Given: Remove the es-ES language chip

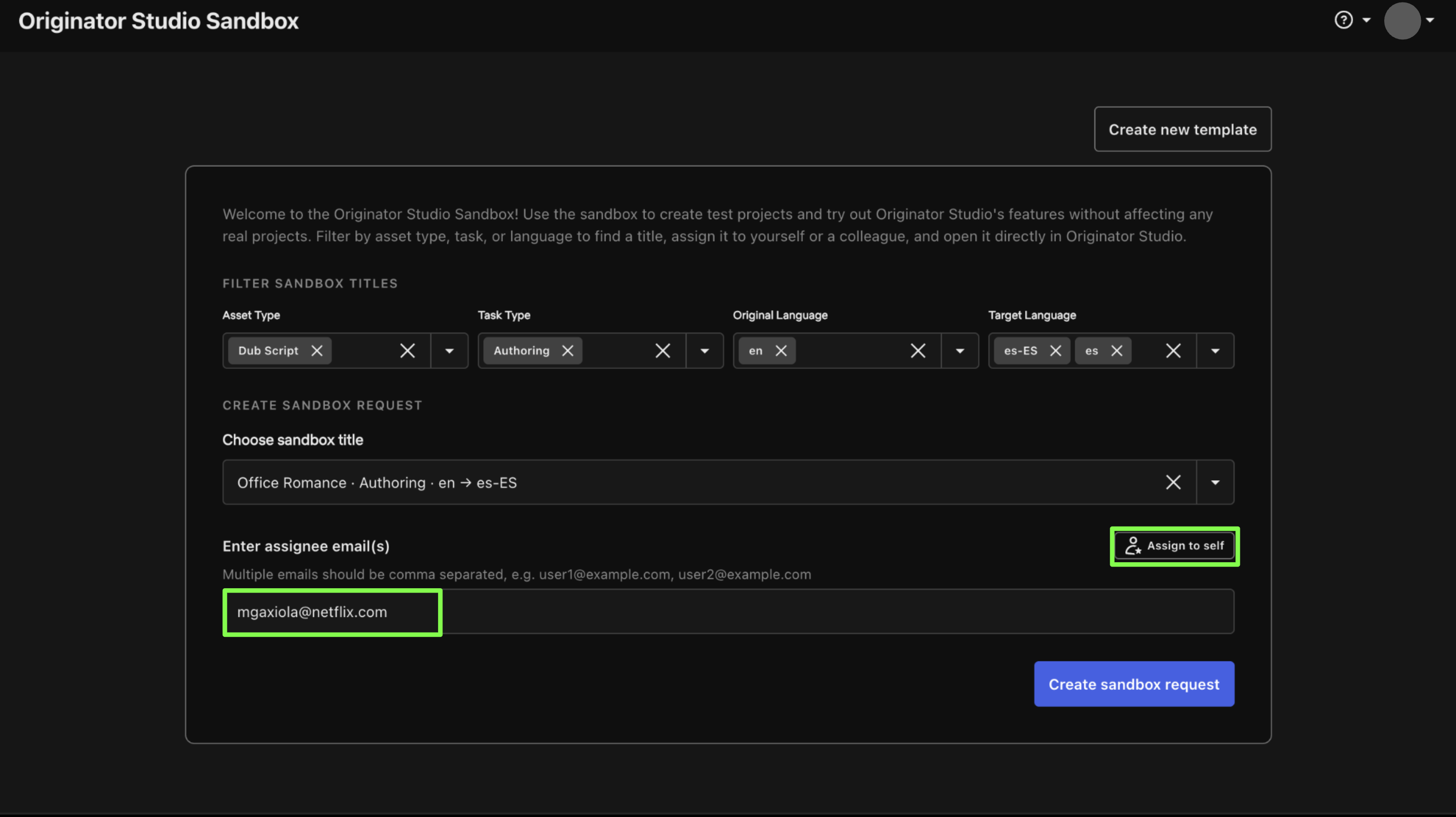Looking at the screenshot, I should pyautogui.click(x=1055, y=351).
